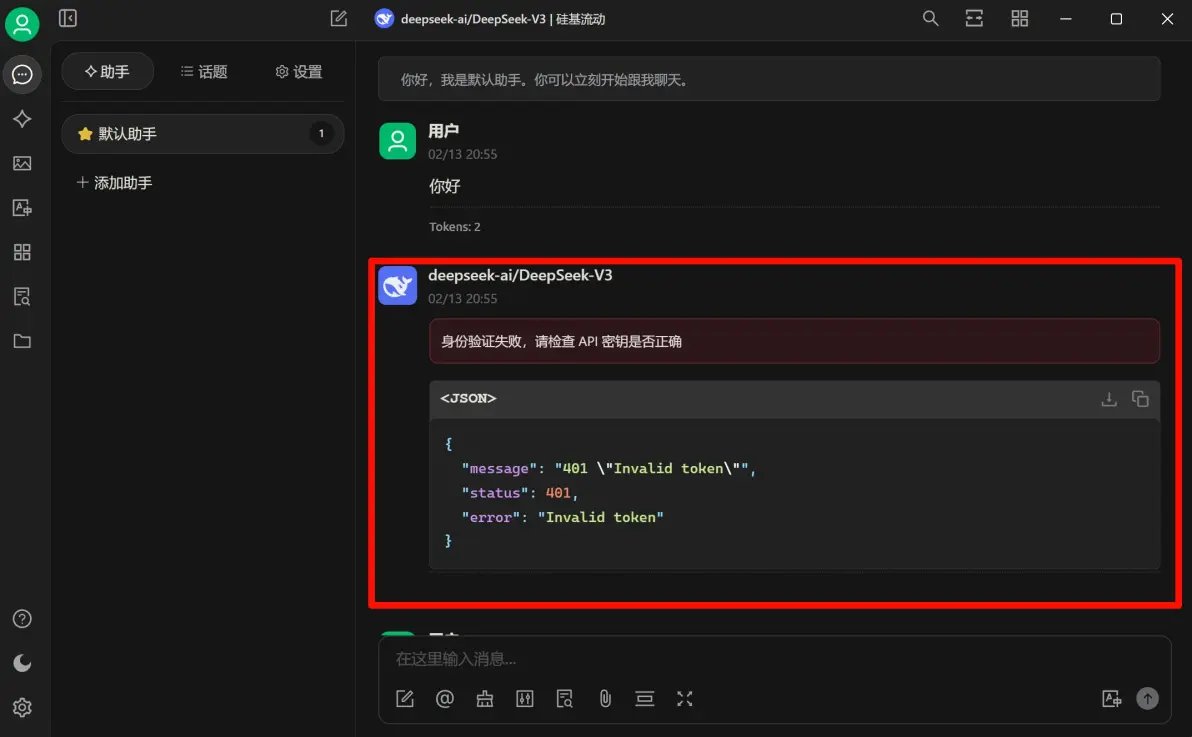Open the translate page in left sidebar

[x=22, y=208]
